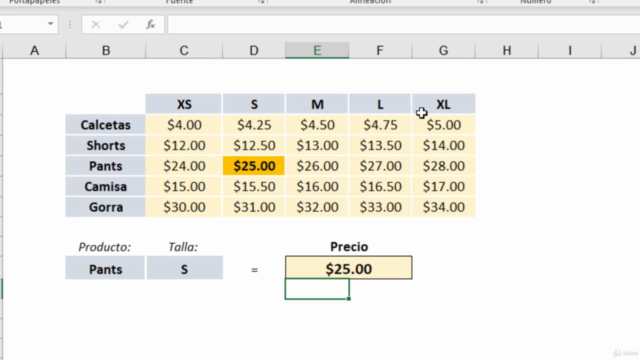The image size is (640, 360).
Task: Click the XL size header cell
Action: [x=444, y=104]
